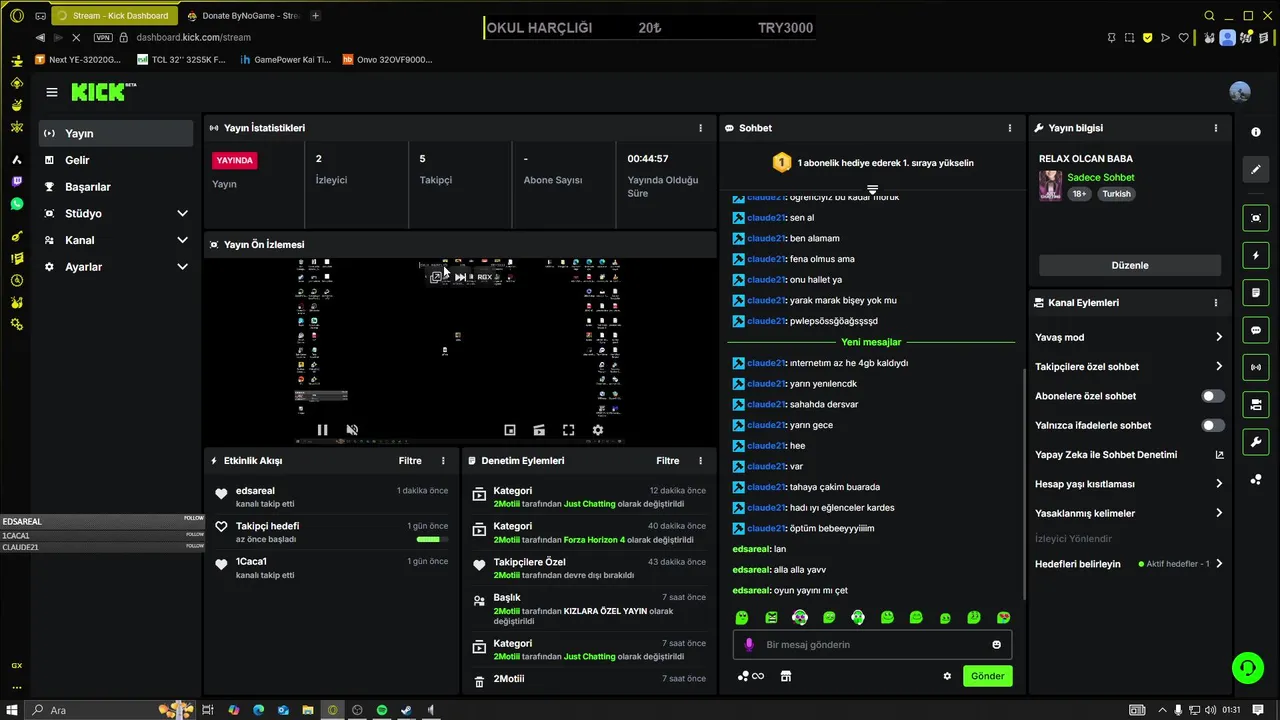The width and height of the screenshot is (1280, 720).
Task: Open the green headset support button
Action: click(1247, 668)
